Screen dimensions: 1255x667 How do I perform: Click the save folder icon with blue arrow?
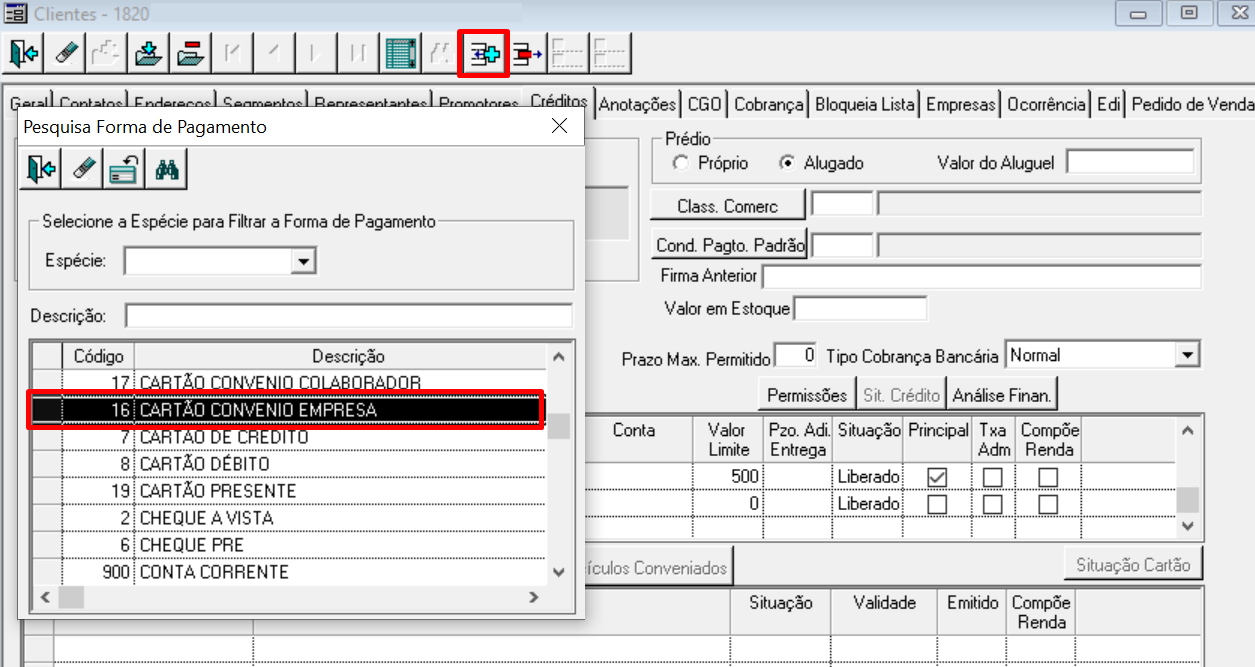tap(147, 53)
